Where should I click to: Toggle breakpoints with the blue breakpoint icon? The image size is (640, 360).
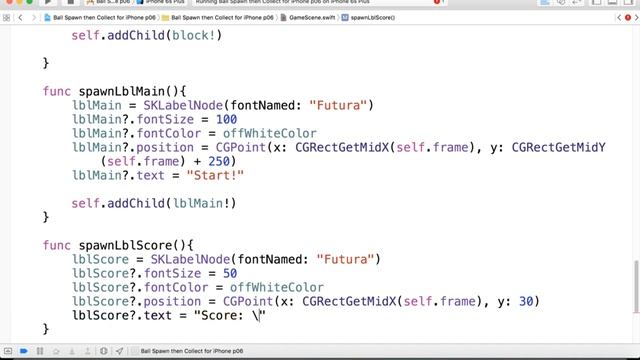coord(24,351)
